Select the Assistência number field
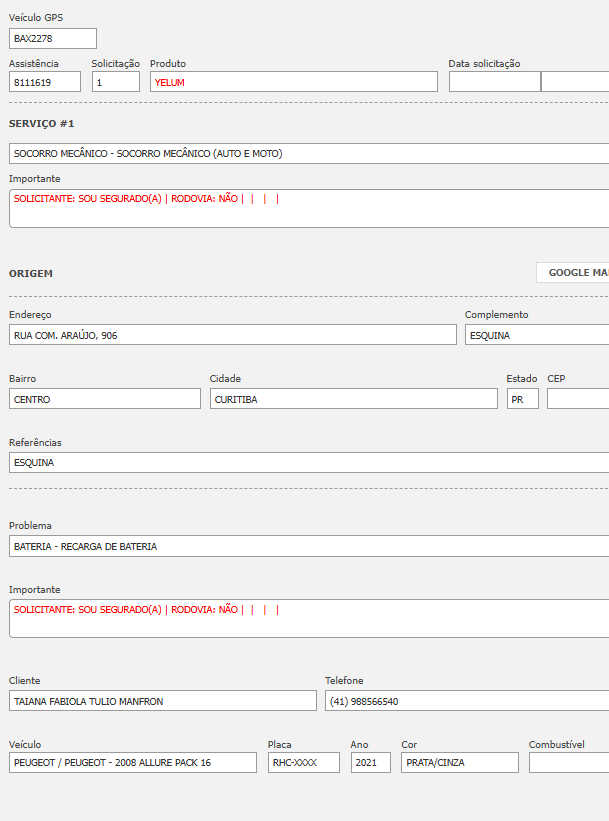 (x=45, y=82)
